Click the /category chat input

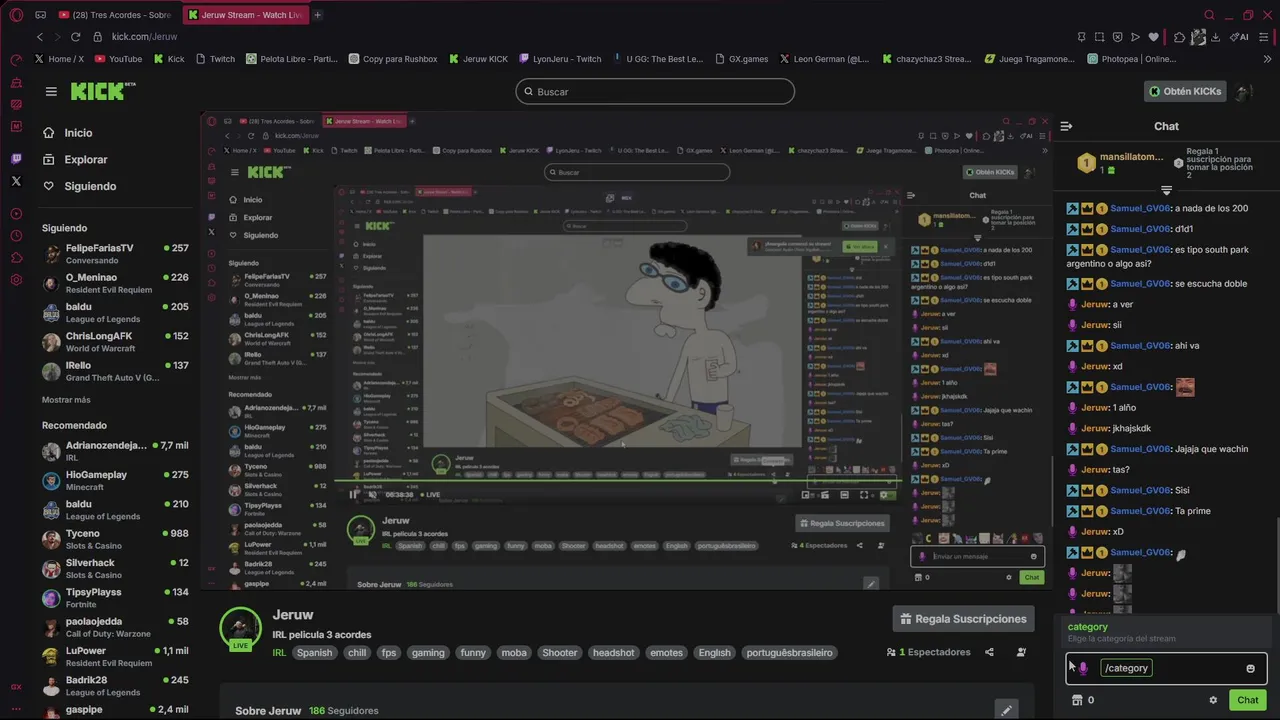pyautogui.click(x=1168, y=668)
